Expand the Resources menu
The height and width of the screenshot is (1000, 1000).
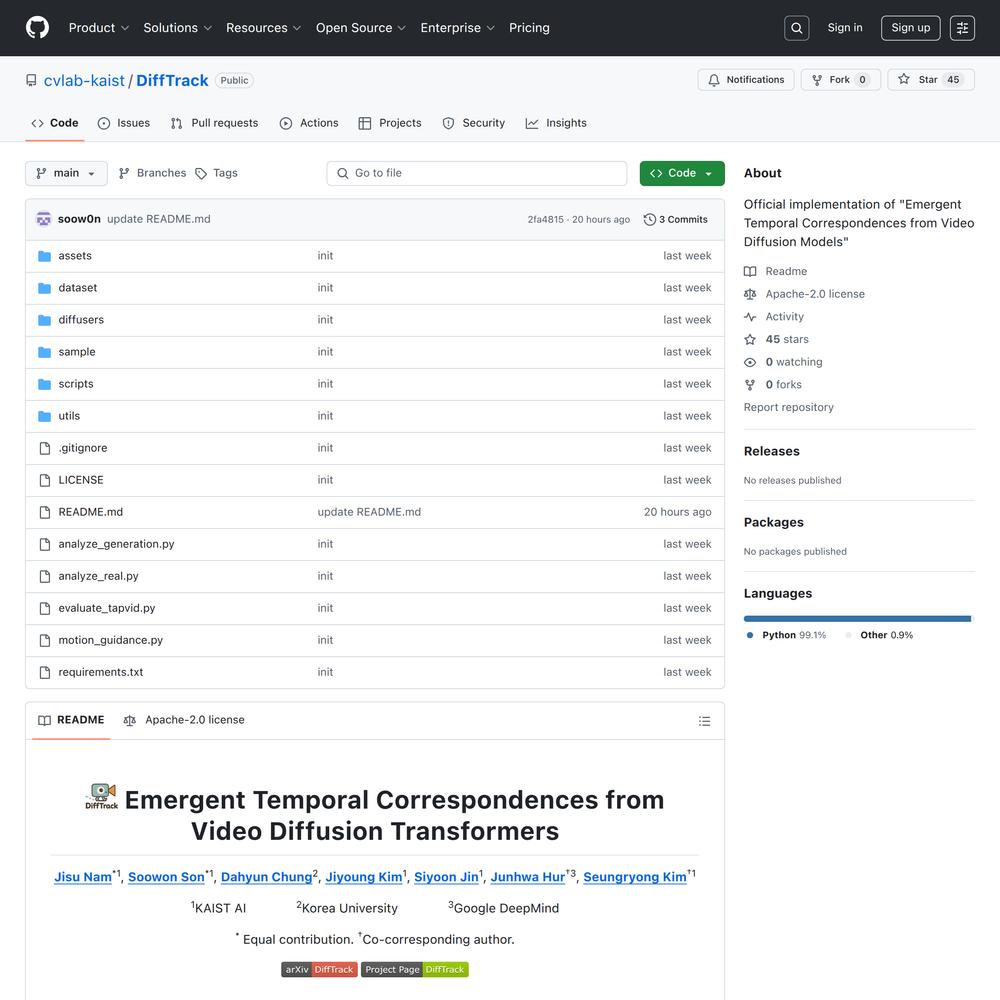click(x=263, y=28)
